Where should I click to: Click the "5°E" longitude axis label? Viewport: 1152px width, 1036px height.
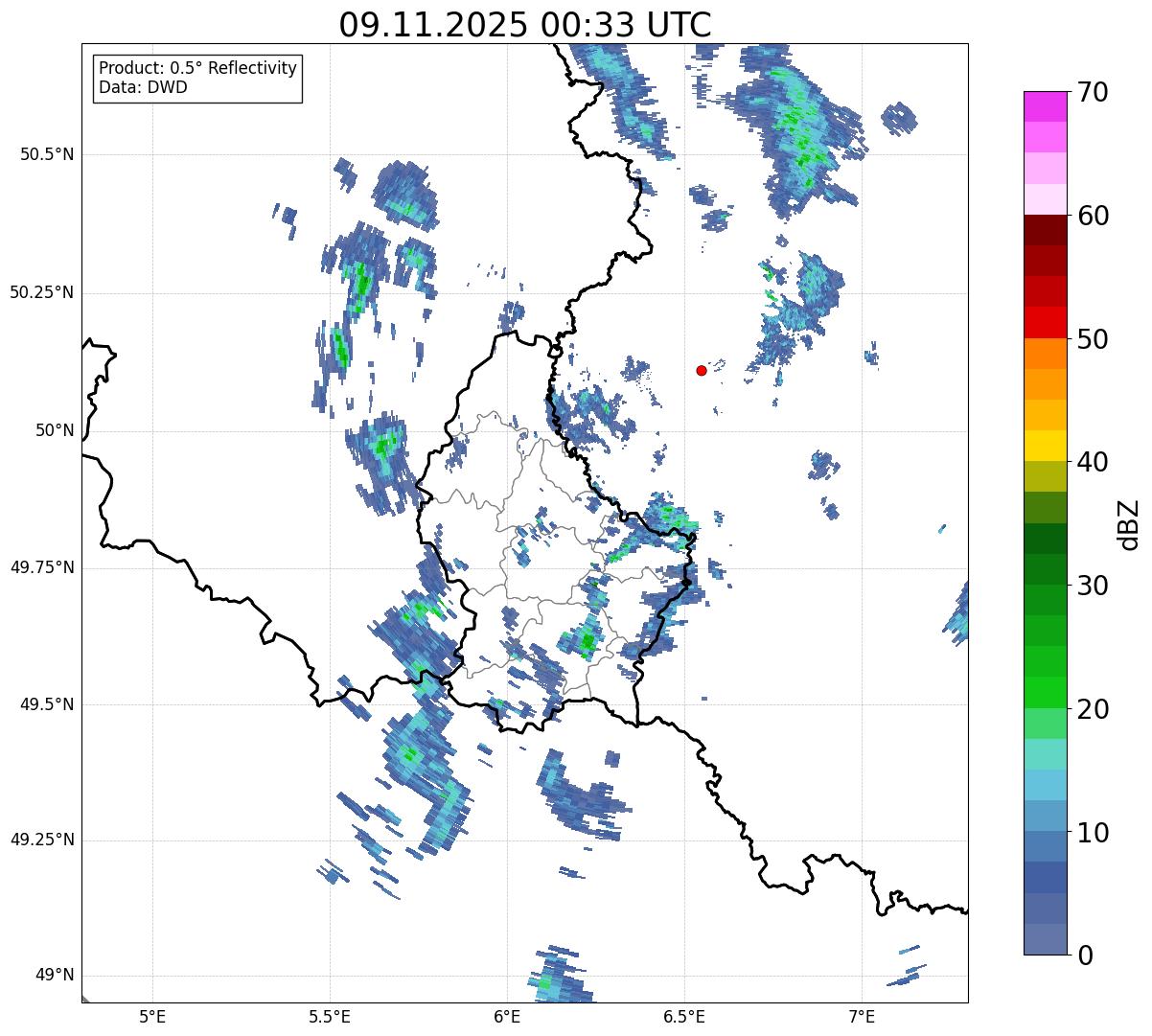tap(152, 1016)
